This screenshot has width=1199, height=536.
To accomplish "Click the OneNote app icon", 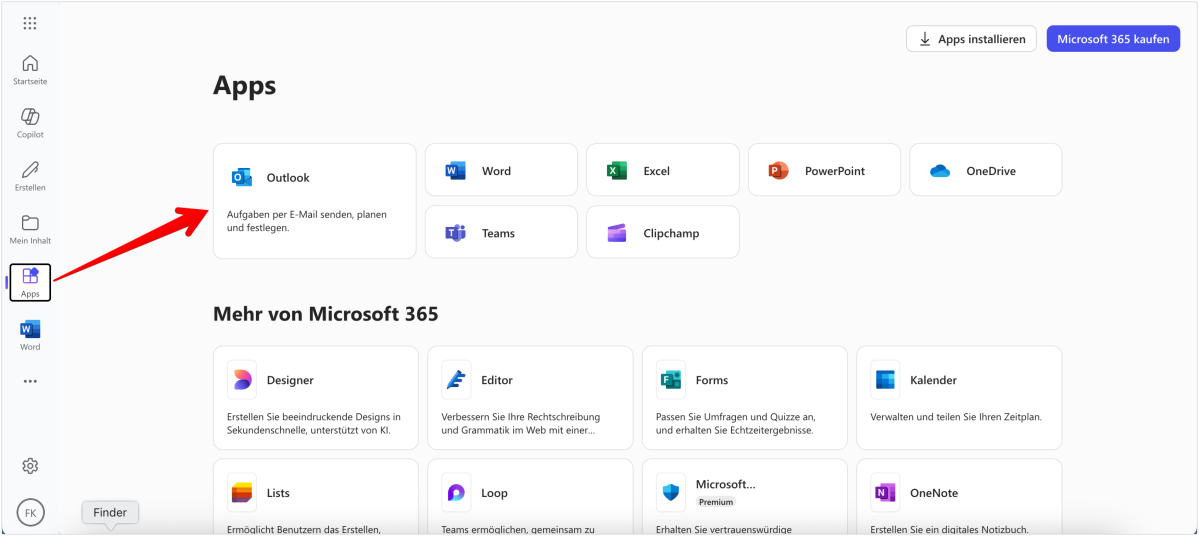I will click(x=885, y=493).
